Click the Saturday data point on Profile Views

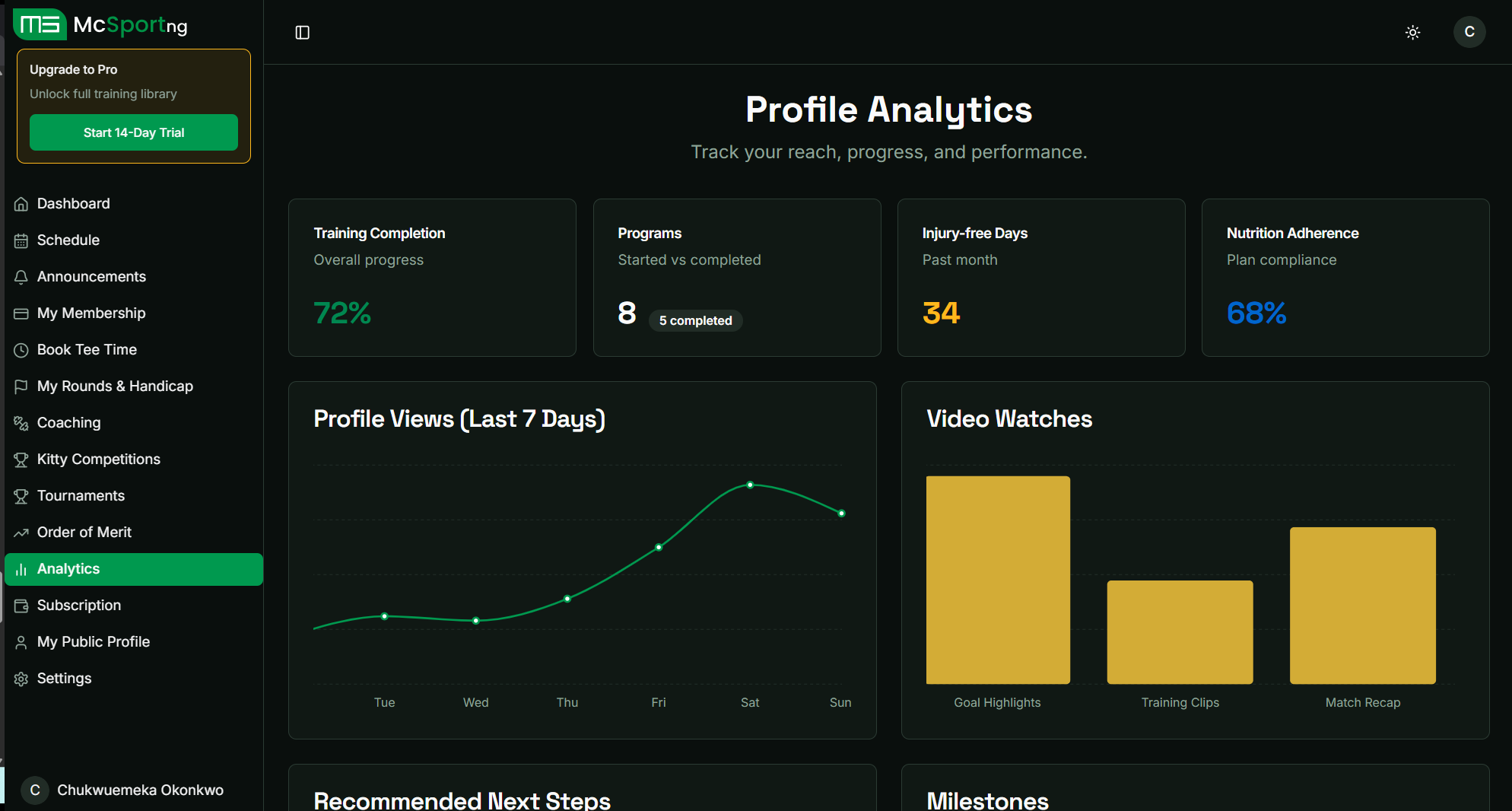pos(750,485)
